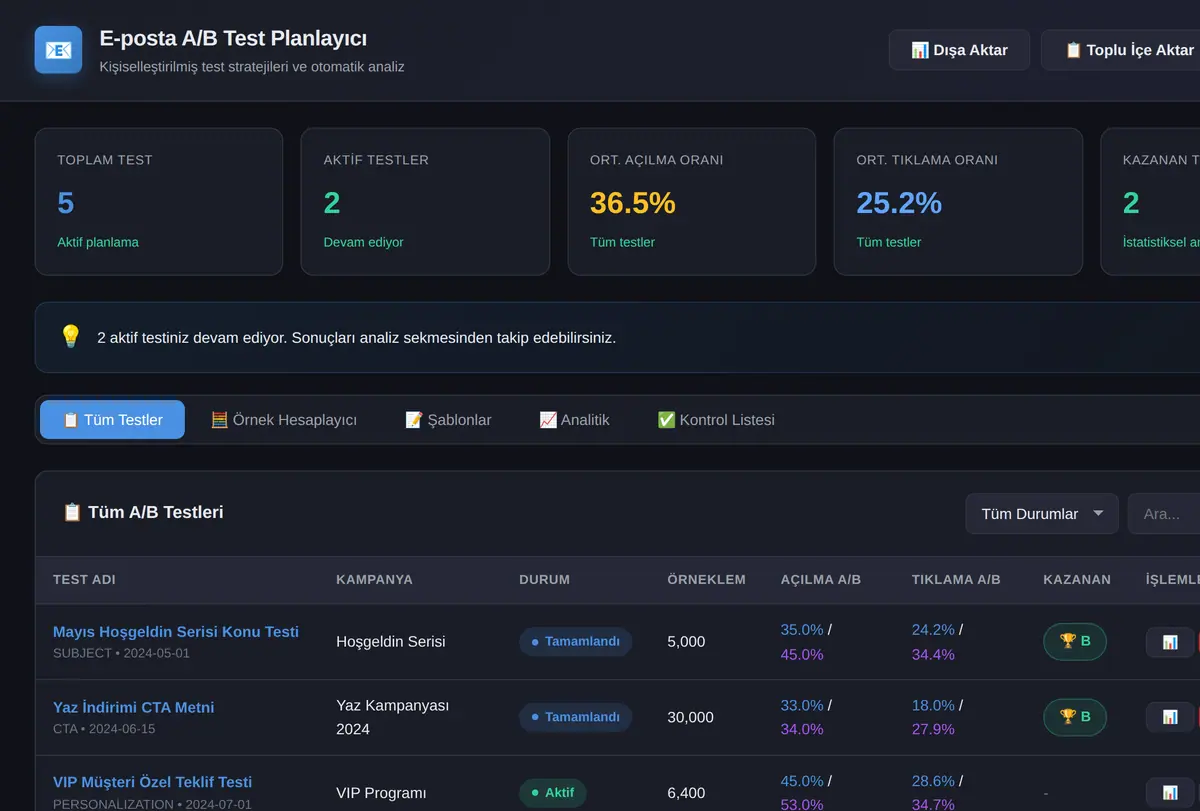Click the lightbulb tip icon
This screenshot has width=1200, height=811.
pos(70,337)
